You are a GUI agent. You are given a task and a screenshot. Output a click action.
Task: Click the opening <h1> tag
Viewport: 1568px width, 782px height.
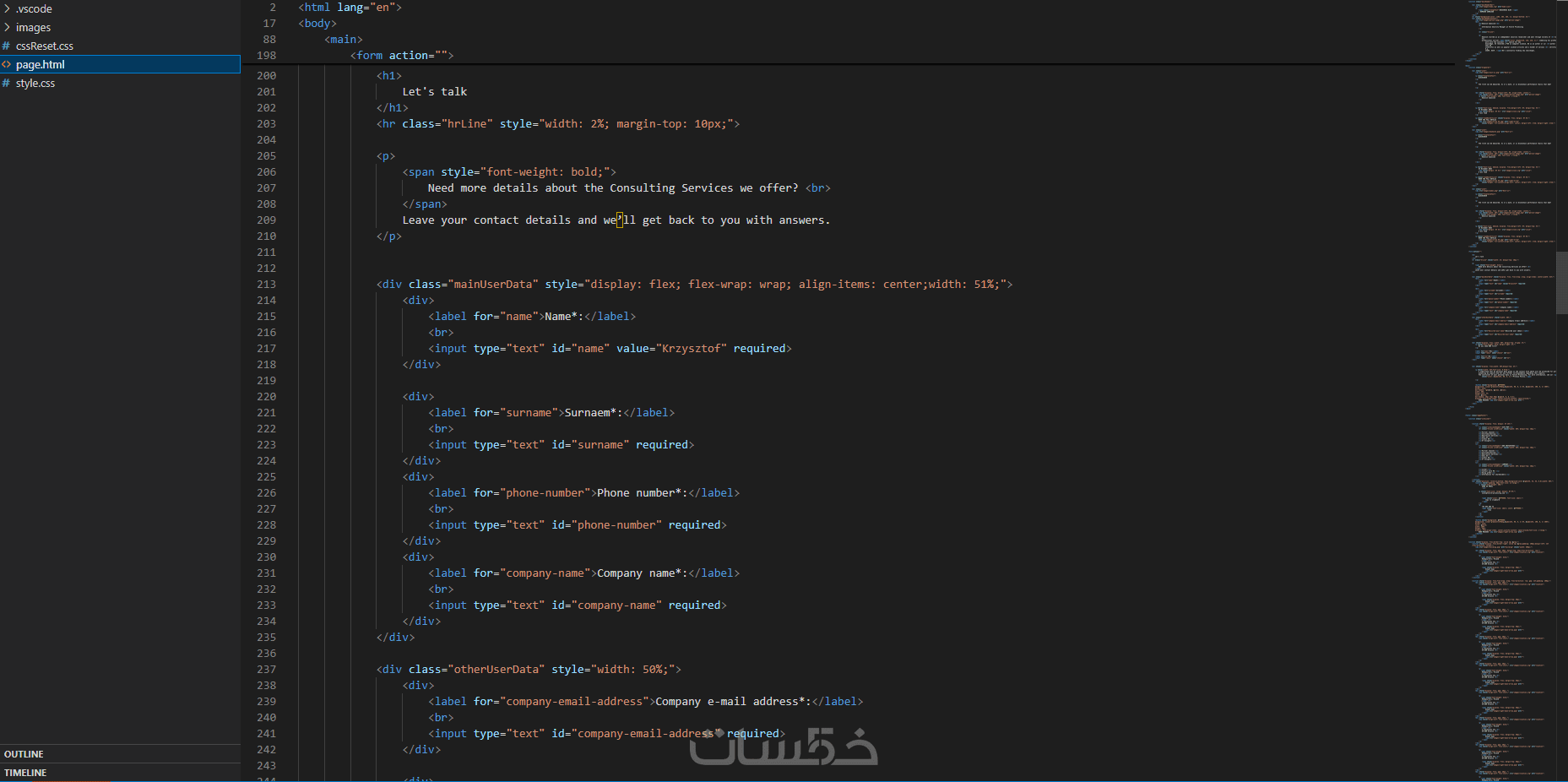(x=389, y=76)
